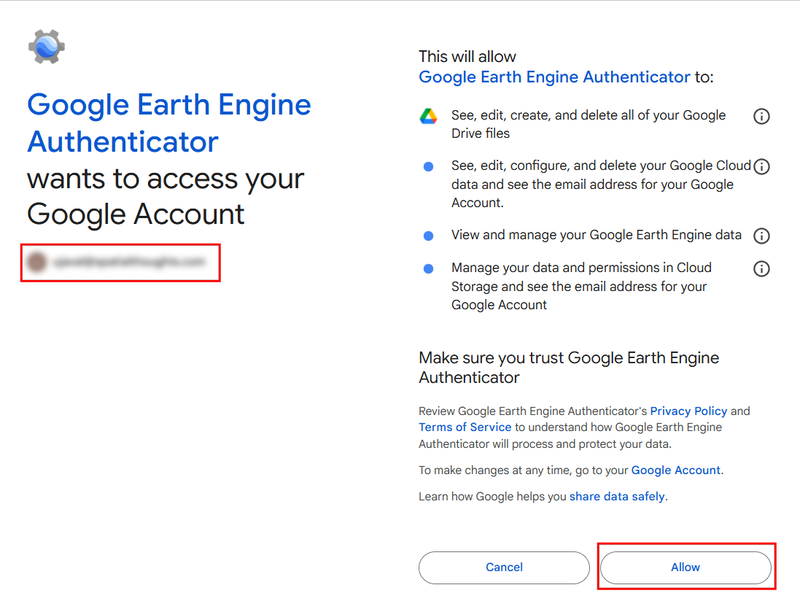Click the blurred account avatar picture
This screenshot has height=593, width=800.
pos(37,262)
